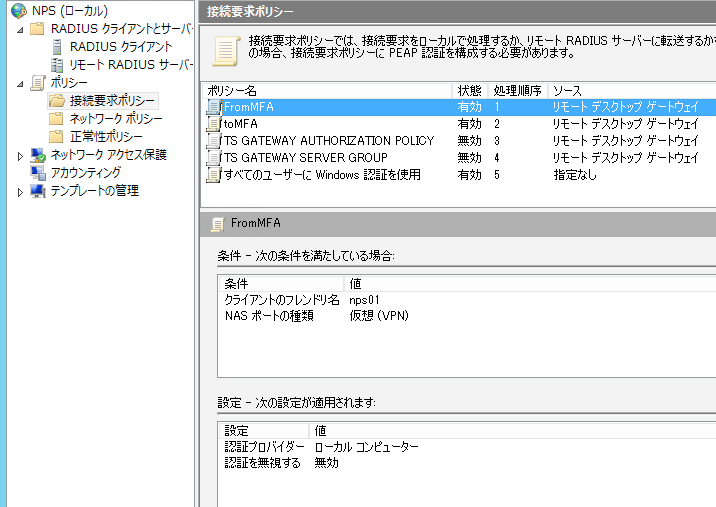Click the ネットワーク アクセス保護 icon
The width and height of the screenshot is (716, 507).
pos(38,155)
